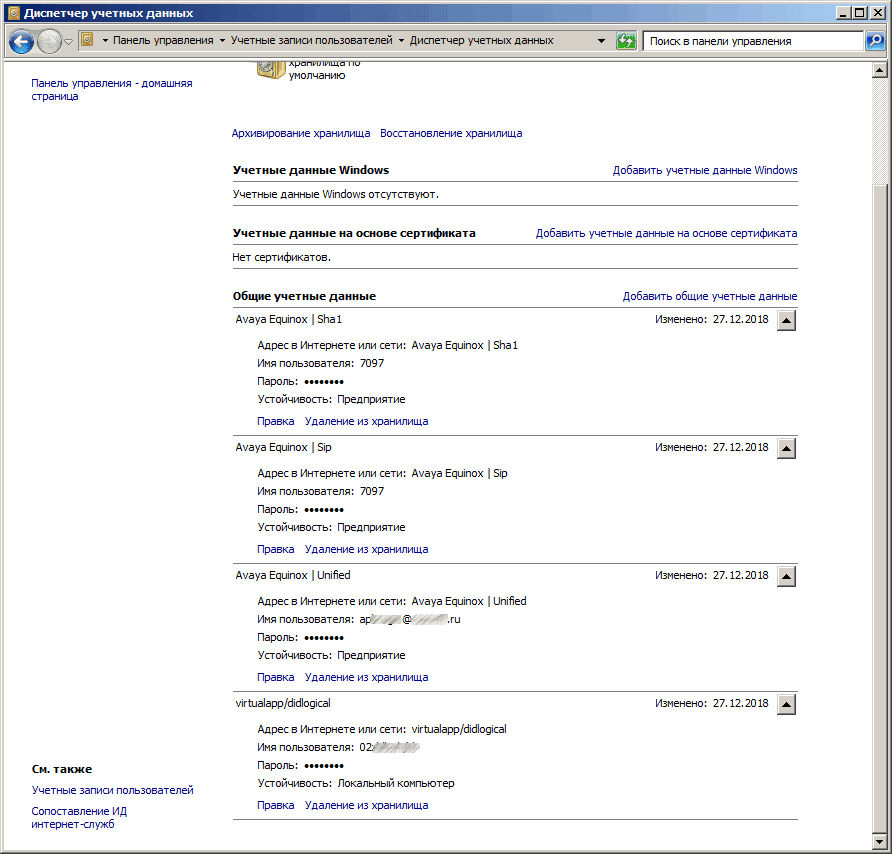Viewport: 892px width, 854px height.
Task: Click 'Имя пользователя: 7097' under Sha1
Action: pos(321,364)
